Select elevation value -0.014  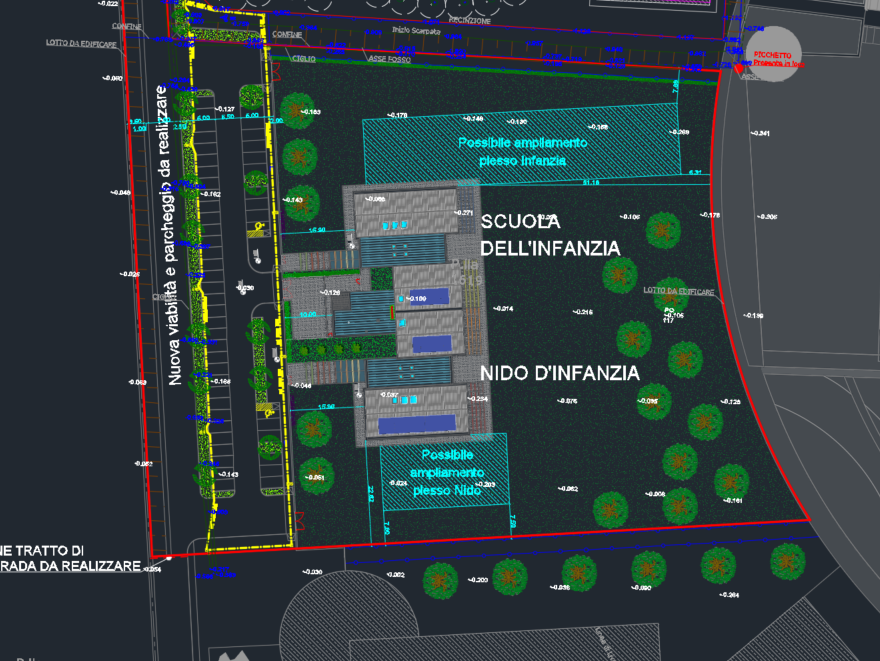coord(503,309)
